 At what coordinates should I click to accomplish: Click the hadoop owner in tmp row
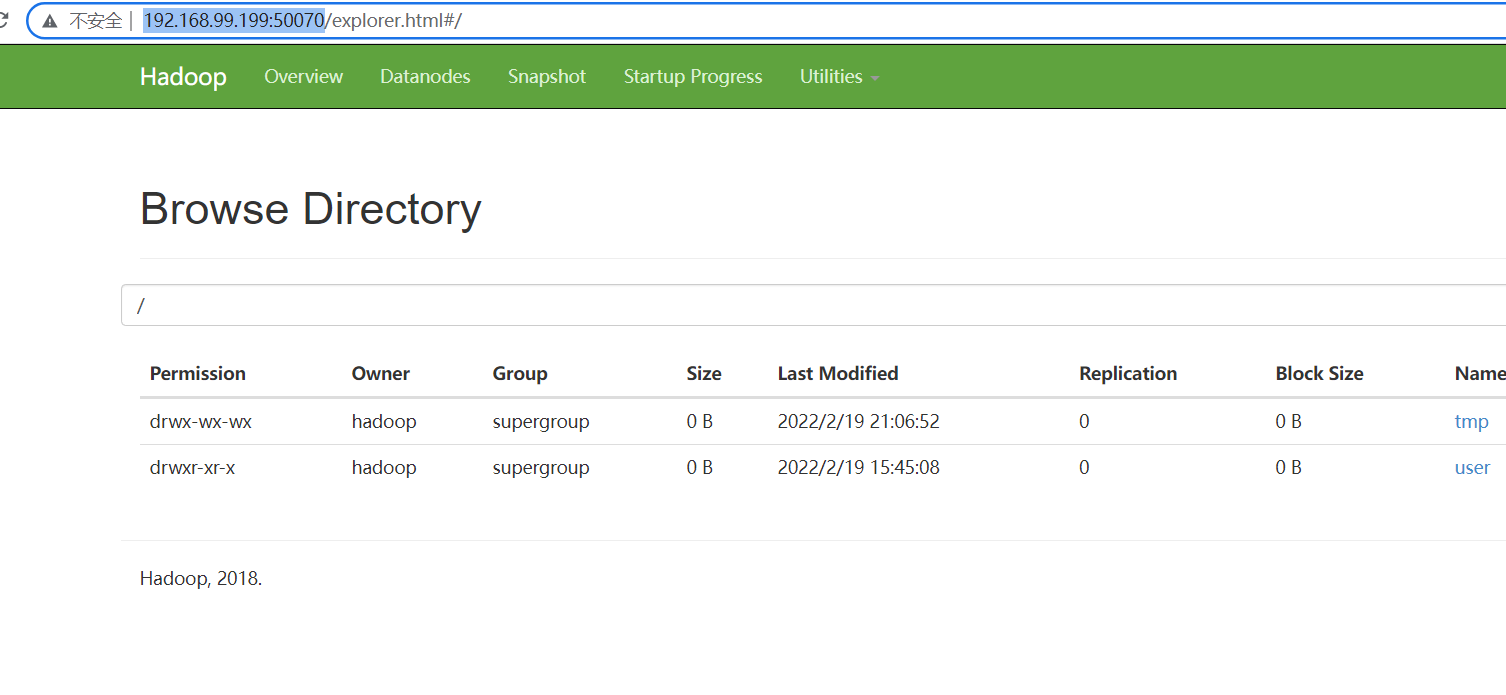(x=384, y=422)
